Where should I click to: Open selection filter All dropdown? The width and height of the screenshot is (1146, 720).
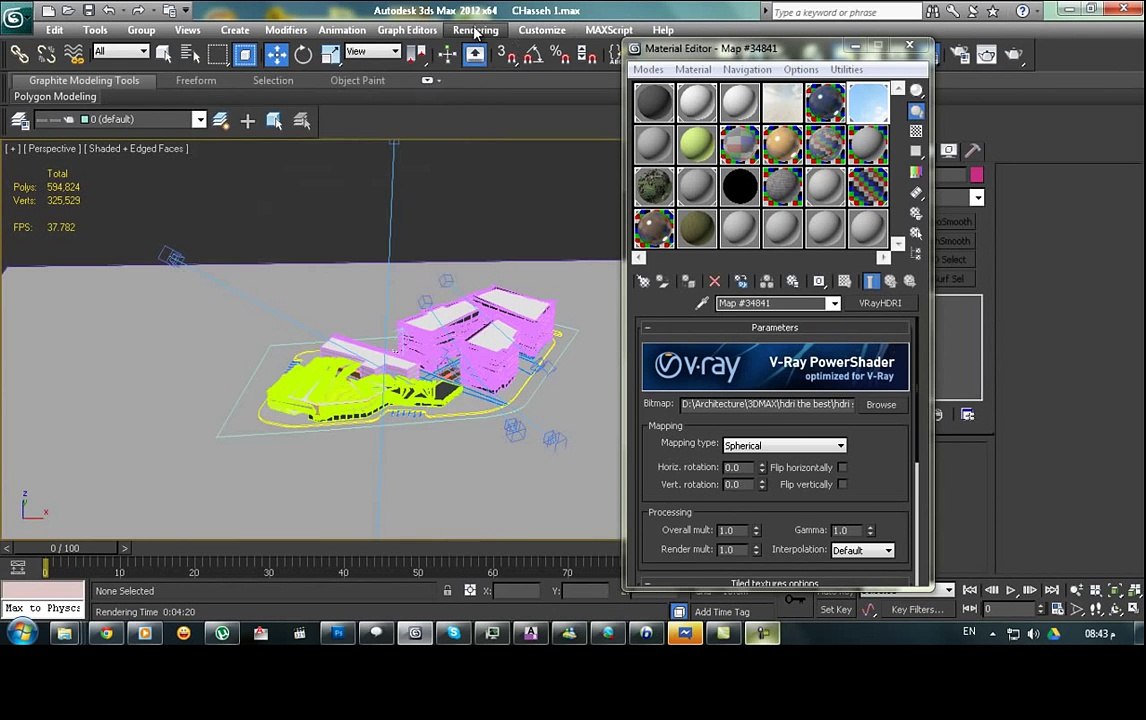point(121,51)
